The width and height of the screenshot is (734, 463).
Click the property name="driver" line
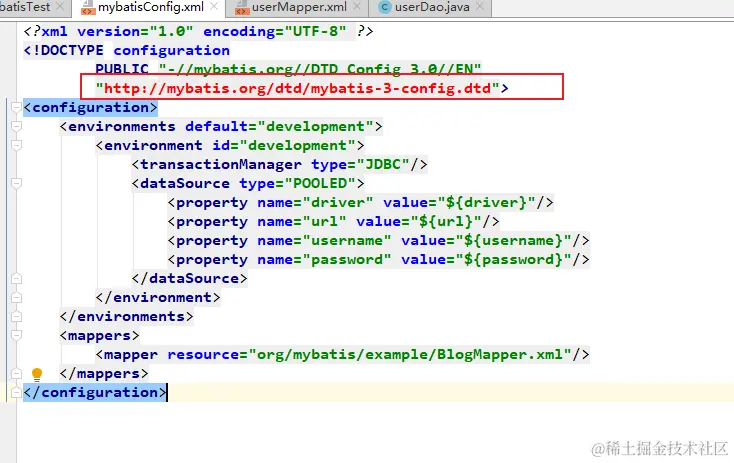point(360,202)
